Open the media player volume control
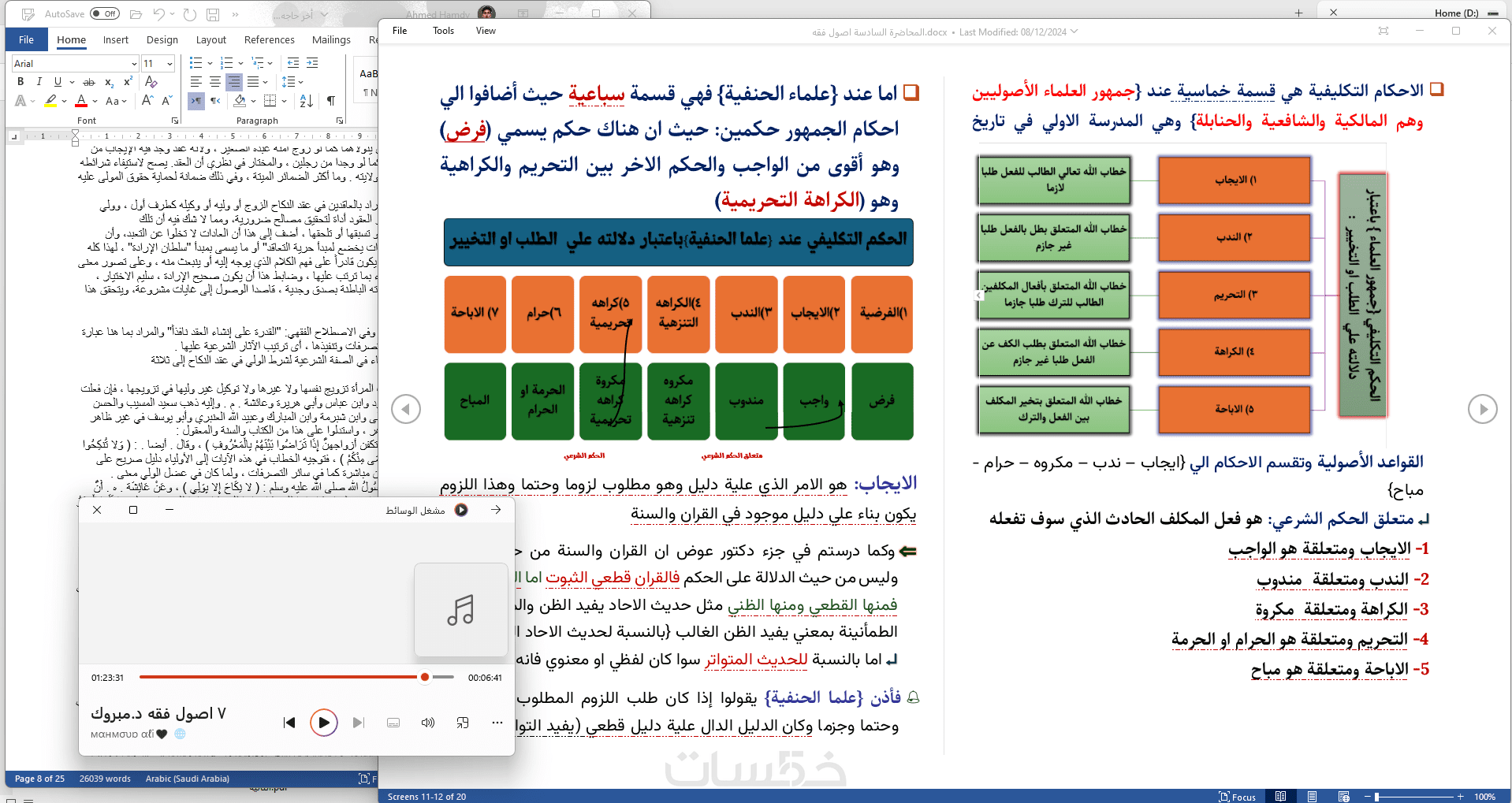Image resolution: width=1512 pixels, height=803 pixels. (x=428, y=723)
